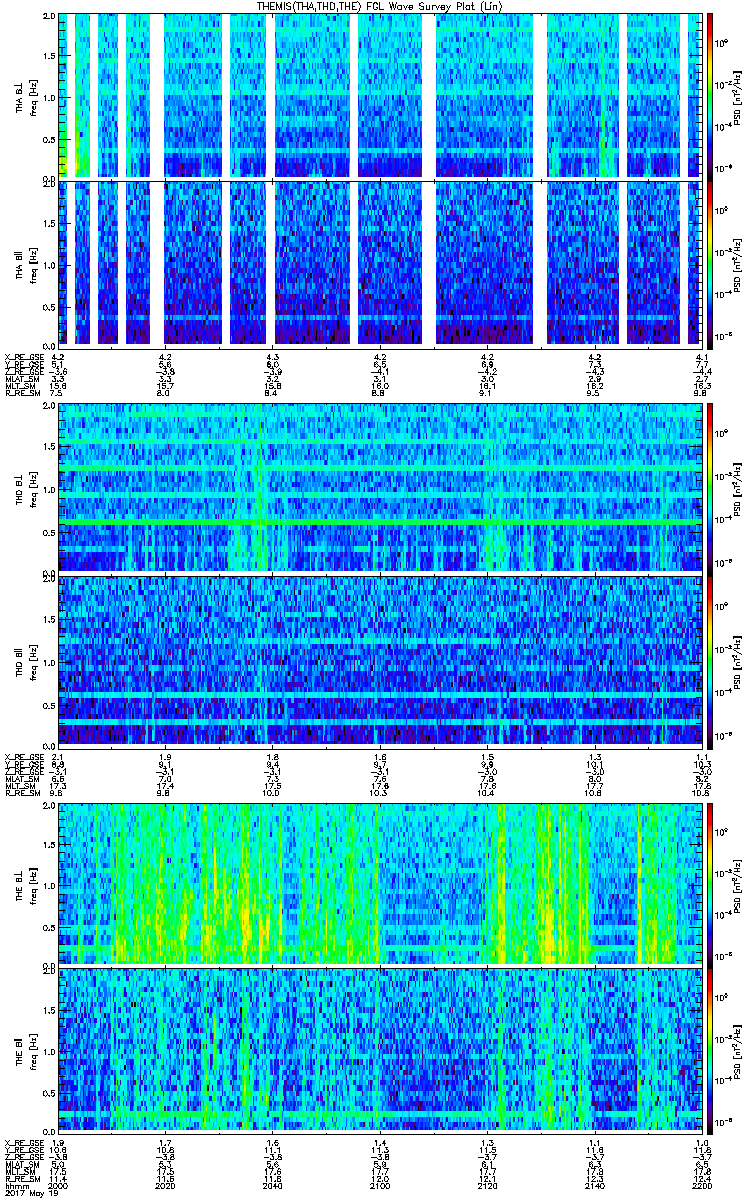Click PSD [nT²/Hz] label of THE B∥ color bar
This screenshot has width=750, height=1200.
738,1050
